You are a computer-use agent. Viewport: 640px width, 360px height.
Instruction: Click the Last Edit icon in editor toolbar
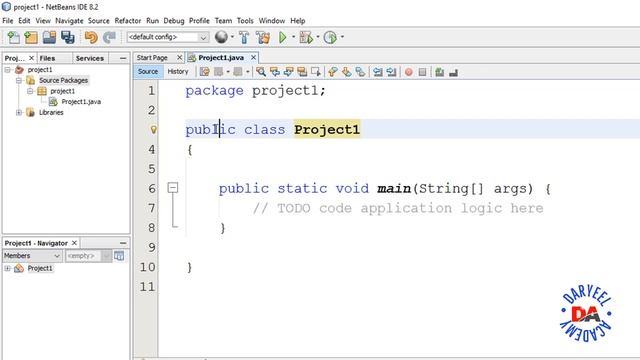click(x=205, y=72)
